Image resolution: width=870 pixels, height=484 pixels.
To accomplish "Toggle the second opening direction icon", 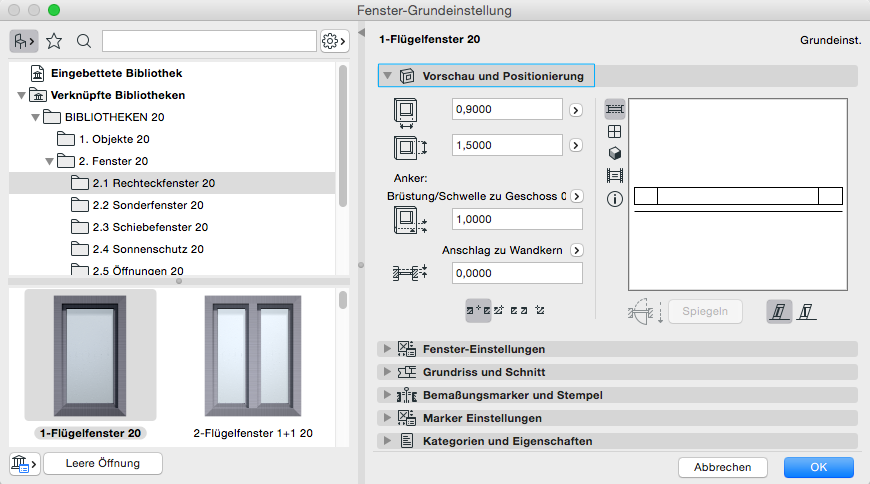I will point(806,311).
